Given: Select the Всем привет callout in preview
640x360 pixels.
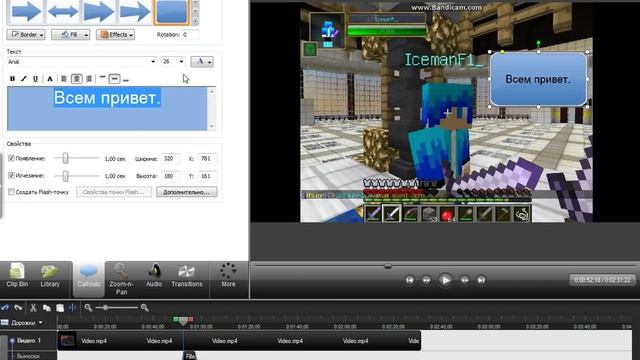Looking at the screenshot, I should pyautogui.click(x=538, y=79).
